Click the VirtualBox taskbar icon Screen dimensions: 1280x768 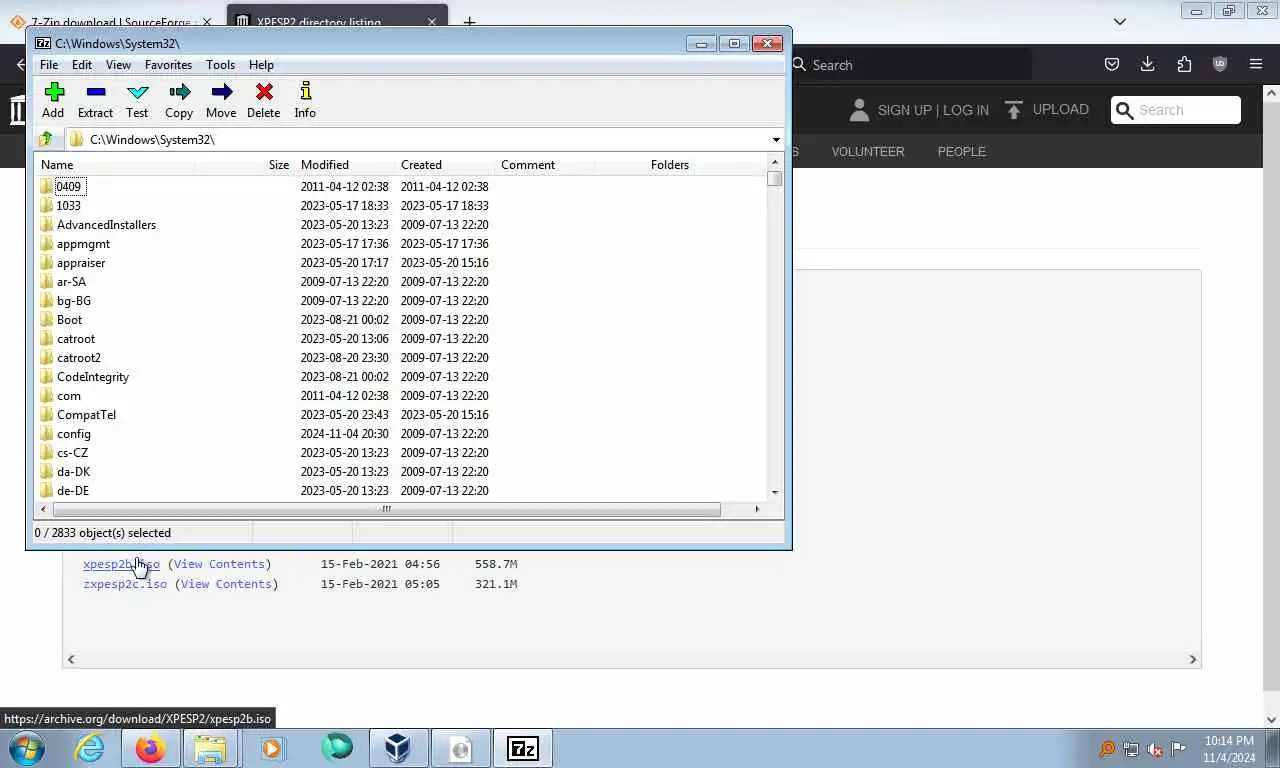[398, 748]
